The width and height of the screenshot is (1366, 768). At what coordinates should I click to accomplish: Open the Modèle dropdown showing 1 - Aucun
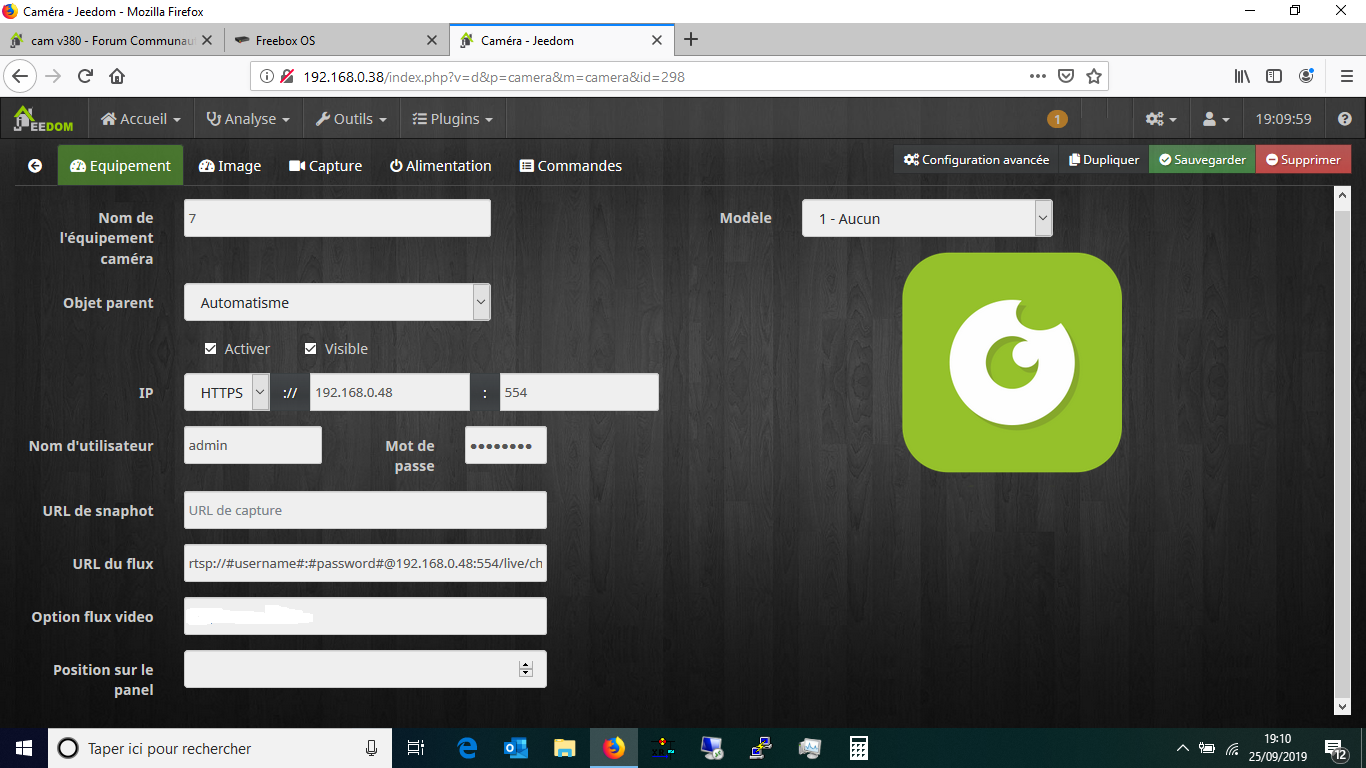pyautogui.click(x=927, y=218)
